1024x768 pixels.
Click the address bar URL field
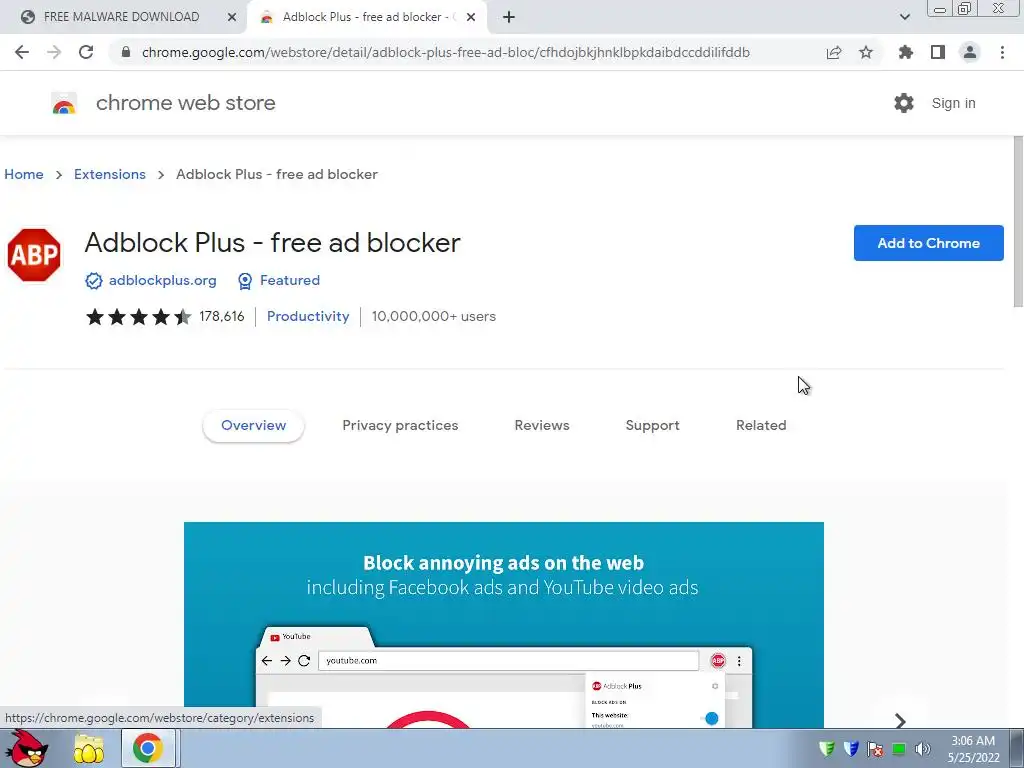(x=445, y=52)
